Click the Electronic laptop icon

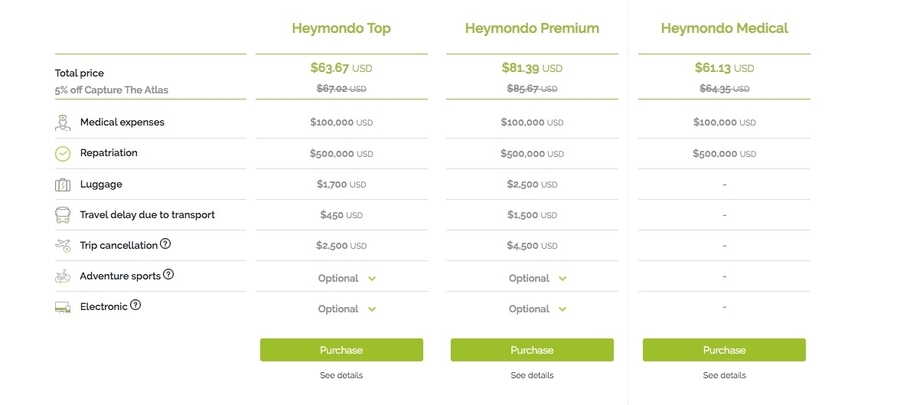(x=63, y=307)
